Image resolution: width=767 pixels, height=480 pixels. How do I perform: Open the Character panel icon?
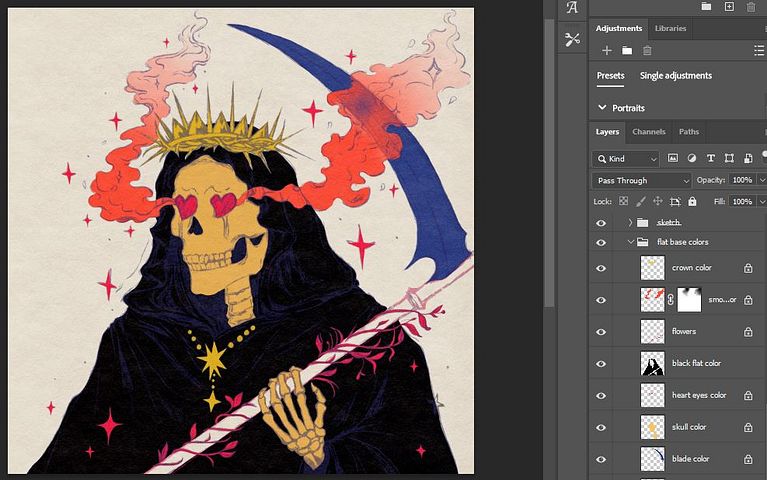pos(572,8)
